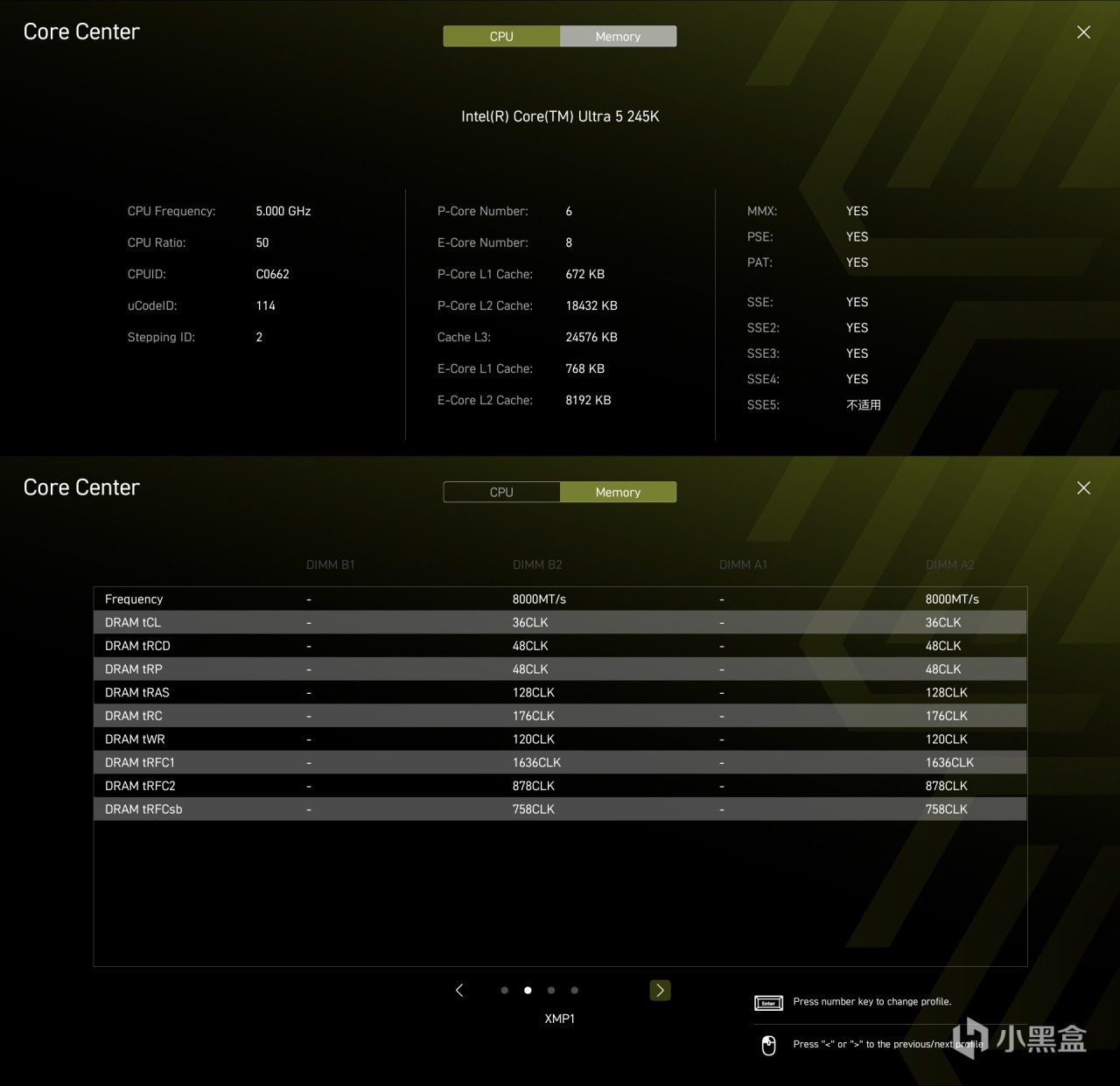Select the DRAM tCL row label

133,622
